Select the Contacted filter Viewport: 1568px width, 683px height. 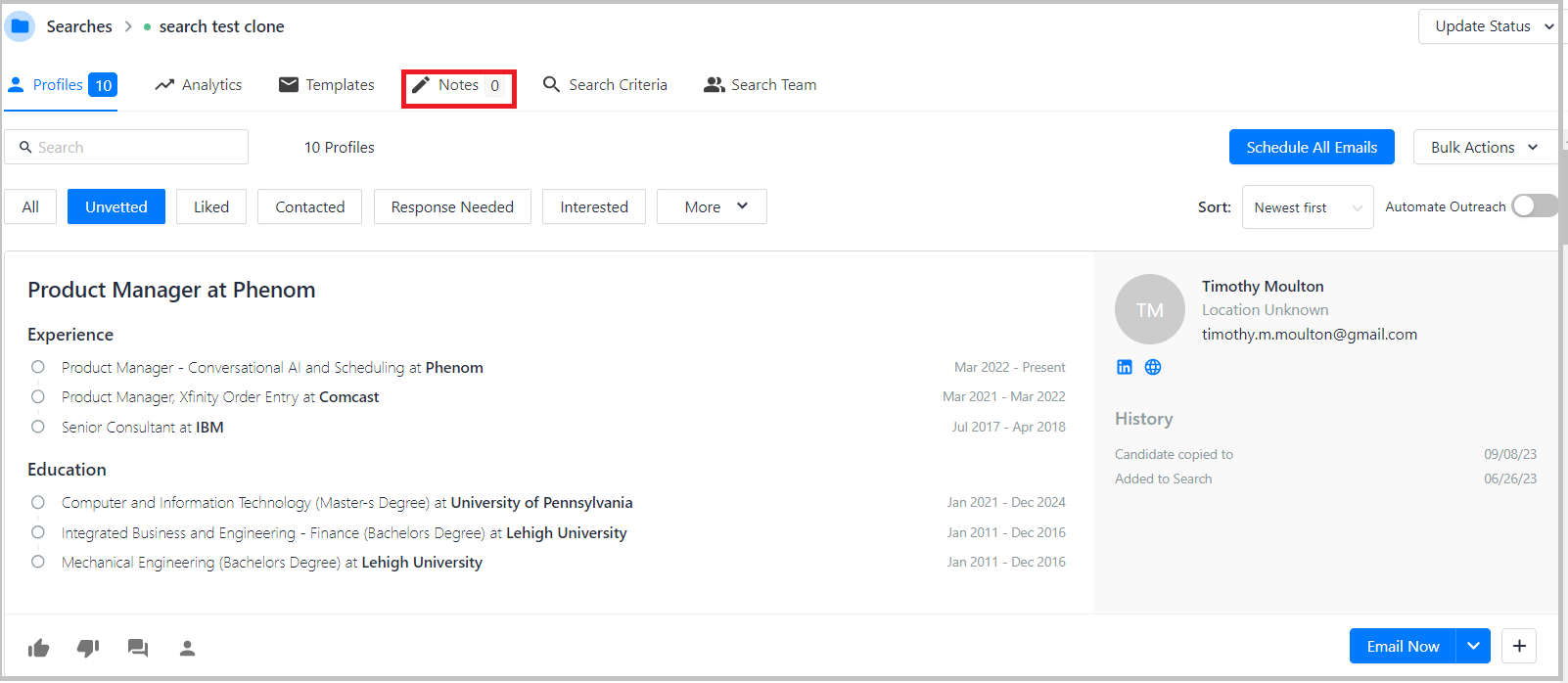pyautogui.click(x=310, y=206)
